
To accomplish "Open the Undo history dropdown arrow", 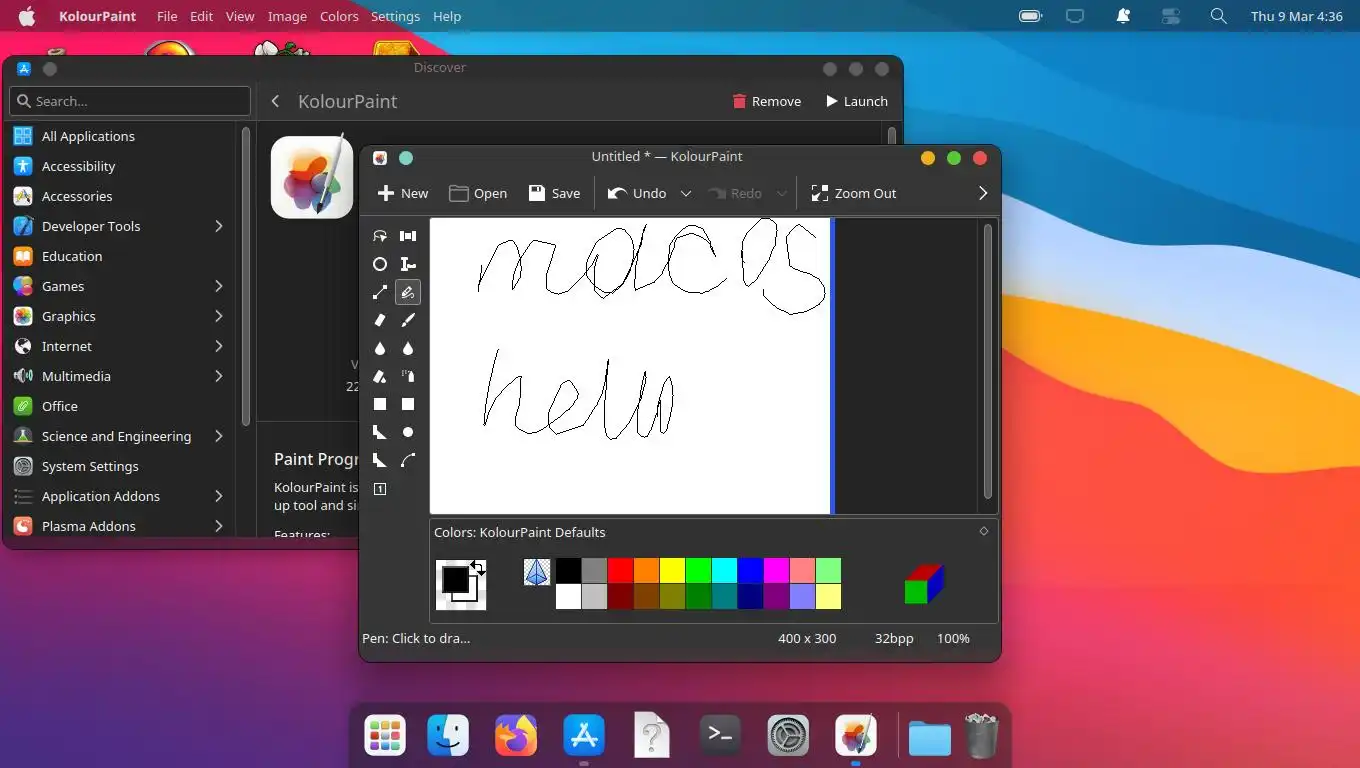I will (686, 193).
